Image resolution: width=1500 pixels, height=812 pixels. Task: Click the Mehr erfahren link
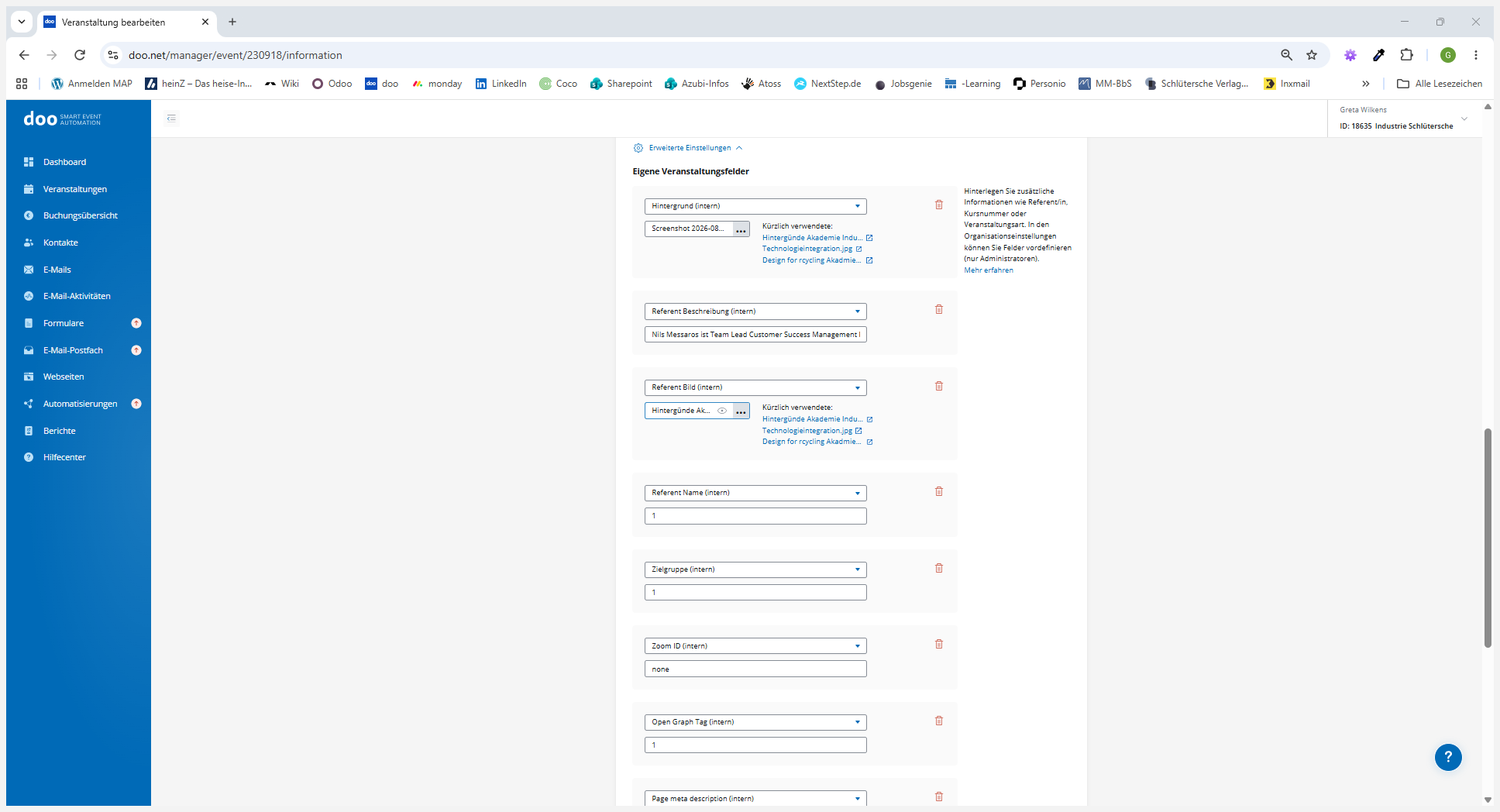coord(989,270)
